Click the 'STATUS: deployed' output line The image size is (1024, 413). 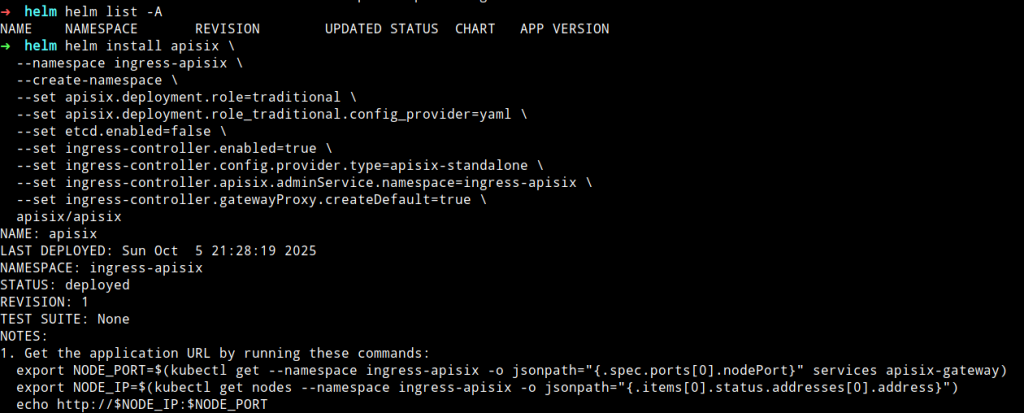click(65, 285)
